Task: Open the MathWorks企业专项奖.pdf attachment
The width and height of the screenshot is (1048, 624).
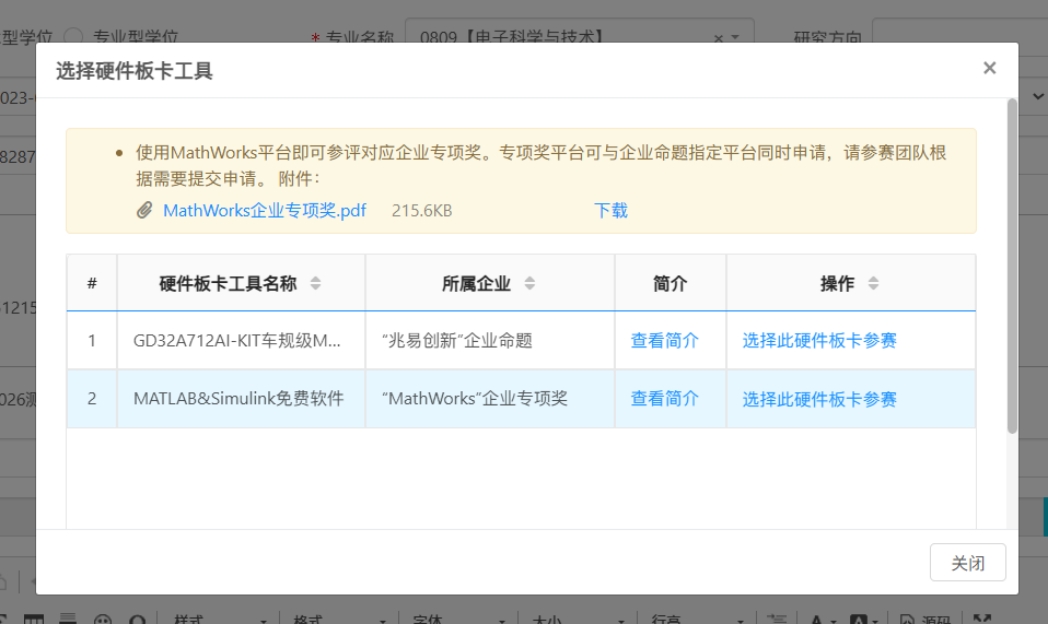Action: (264, 211)
